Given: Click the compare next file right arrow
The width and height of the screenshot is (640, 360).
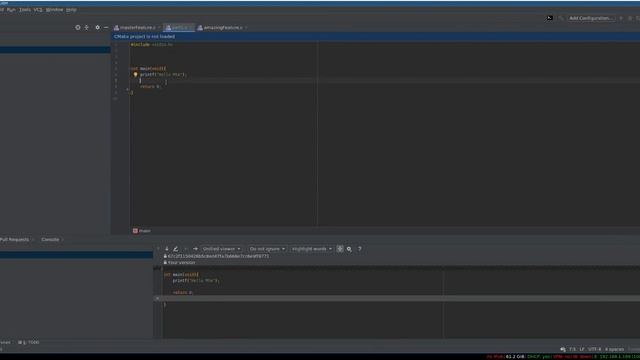Looking at the screenshot, I should click(x=195, y=249).
